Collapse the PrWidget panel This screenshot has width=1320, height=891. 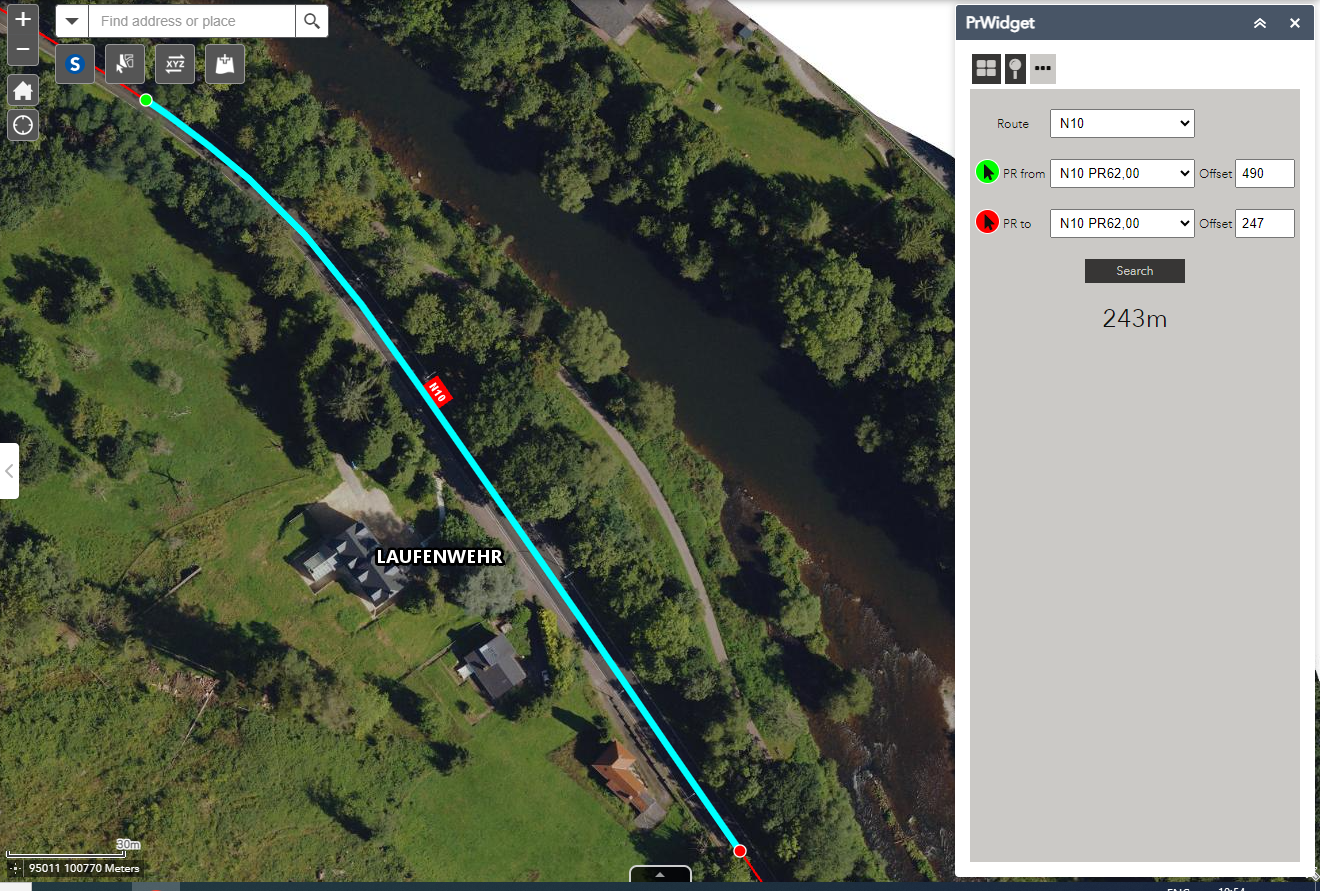(x=1260, y=23)
